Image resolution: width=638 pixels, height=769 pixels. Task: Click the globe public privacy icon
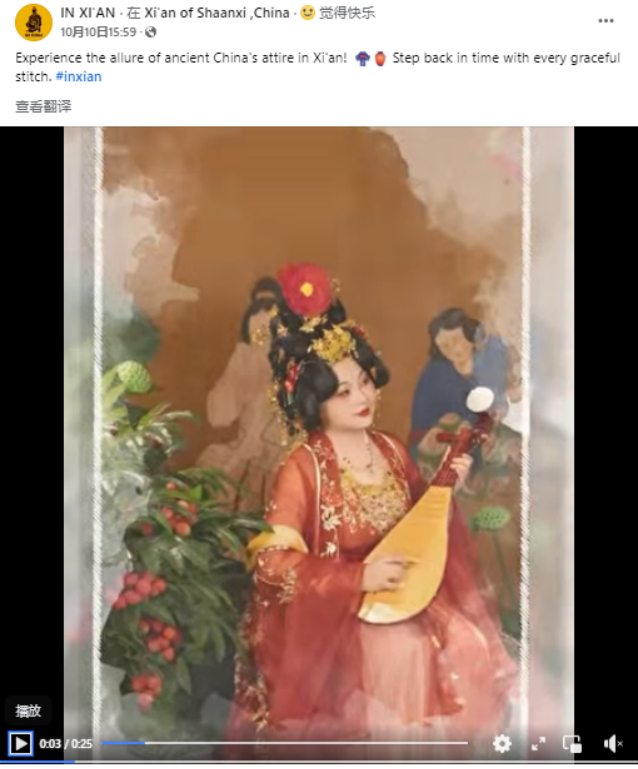tap(151, 32)
